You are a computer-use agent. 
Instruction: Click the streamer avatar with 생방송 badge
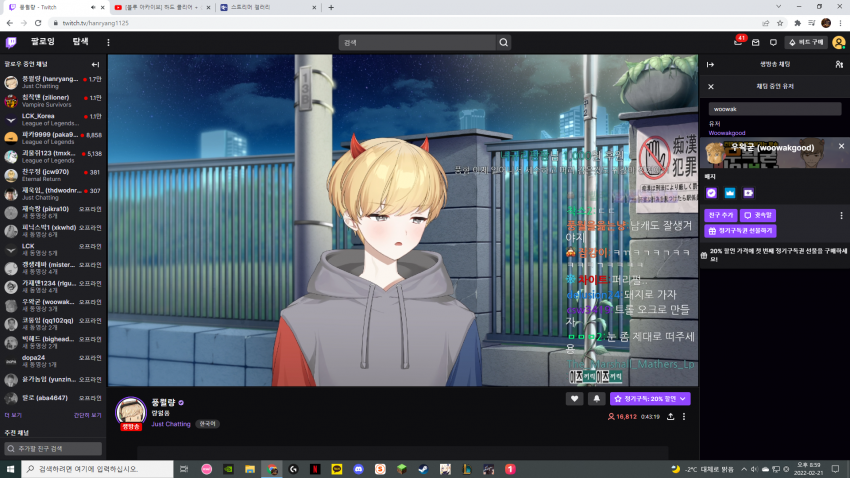(131, 414)
